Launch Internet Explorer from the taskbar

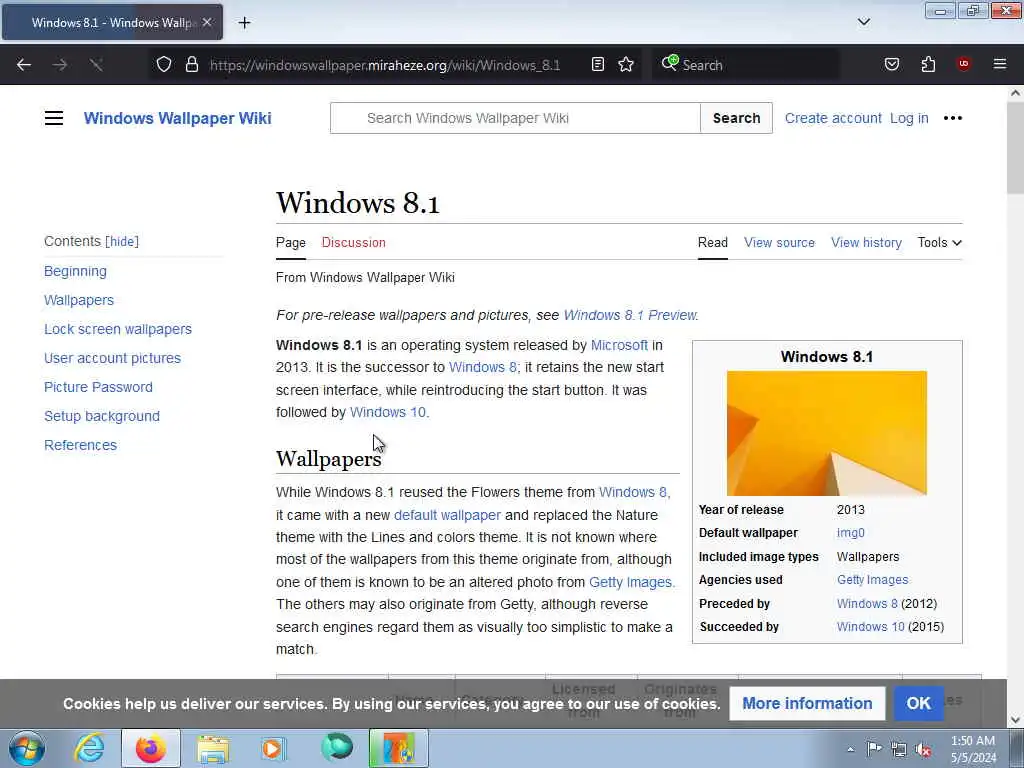[88, 748]
